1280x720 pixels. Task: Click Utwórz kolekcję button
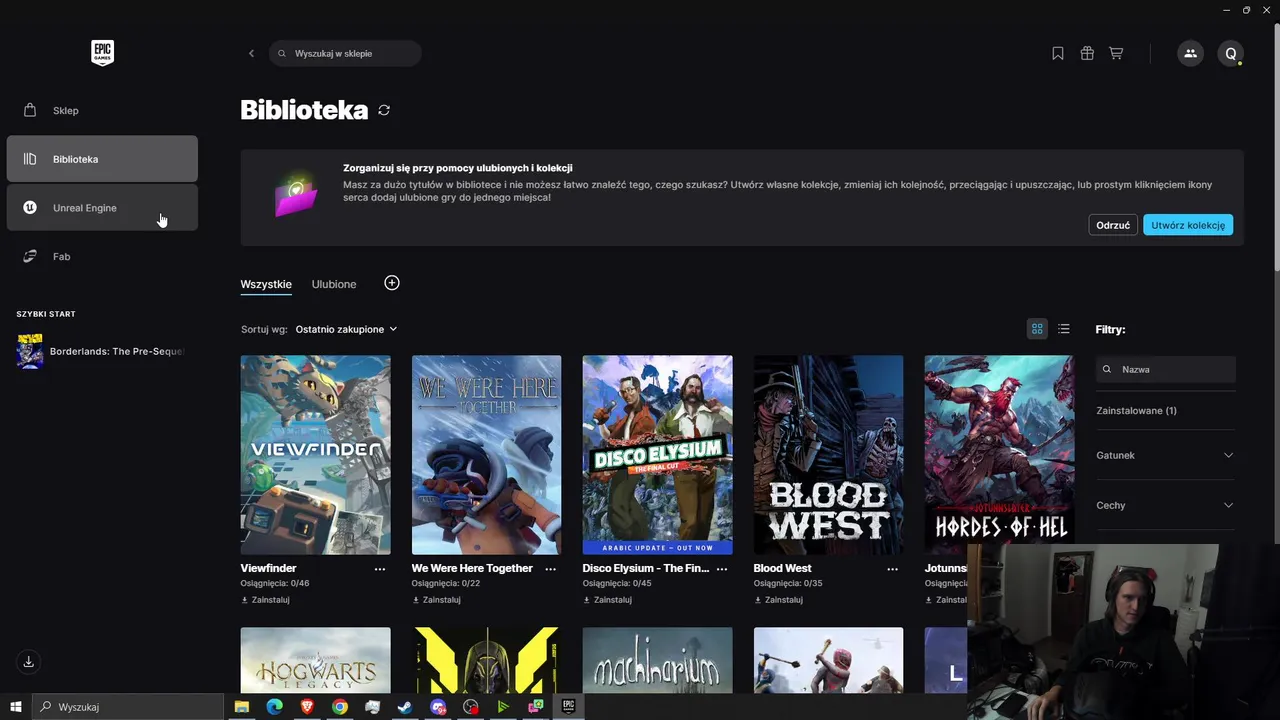(1188, 225)
